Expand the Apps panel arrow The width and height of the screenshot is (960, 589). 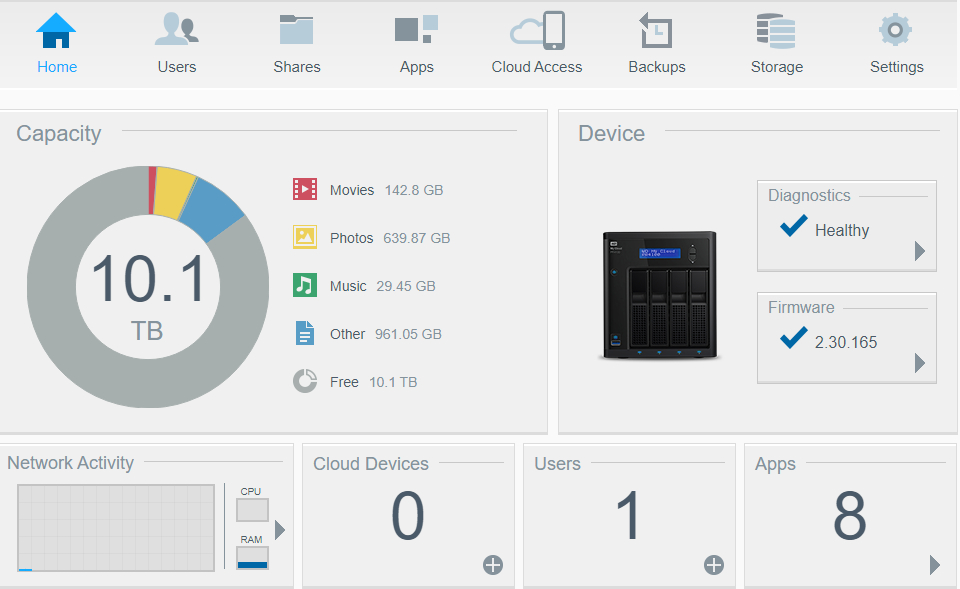coord(934,565)
